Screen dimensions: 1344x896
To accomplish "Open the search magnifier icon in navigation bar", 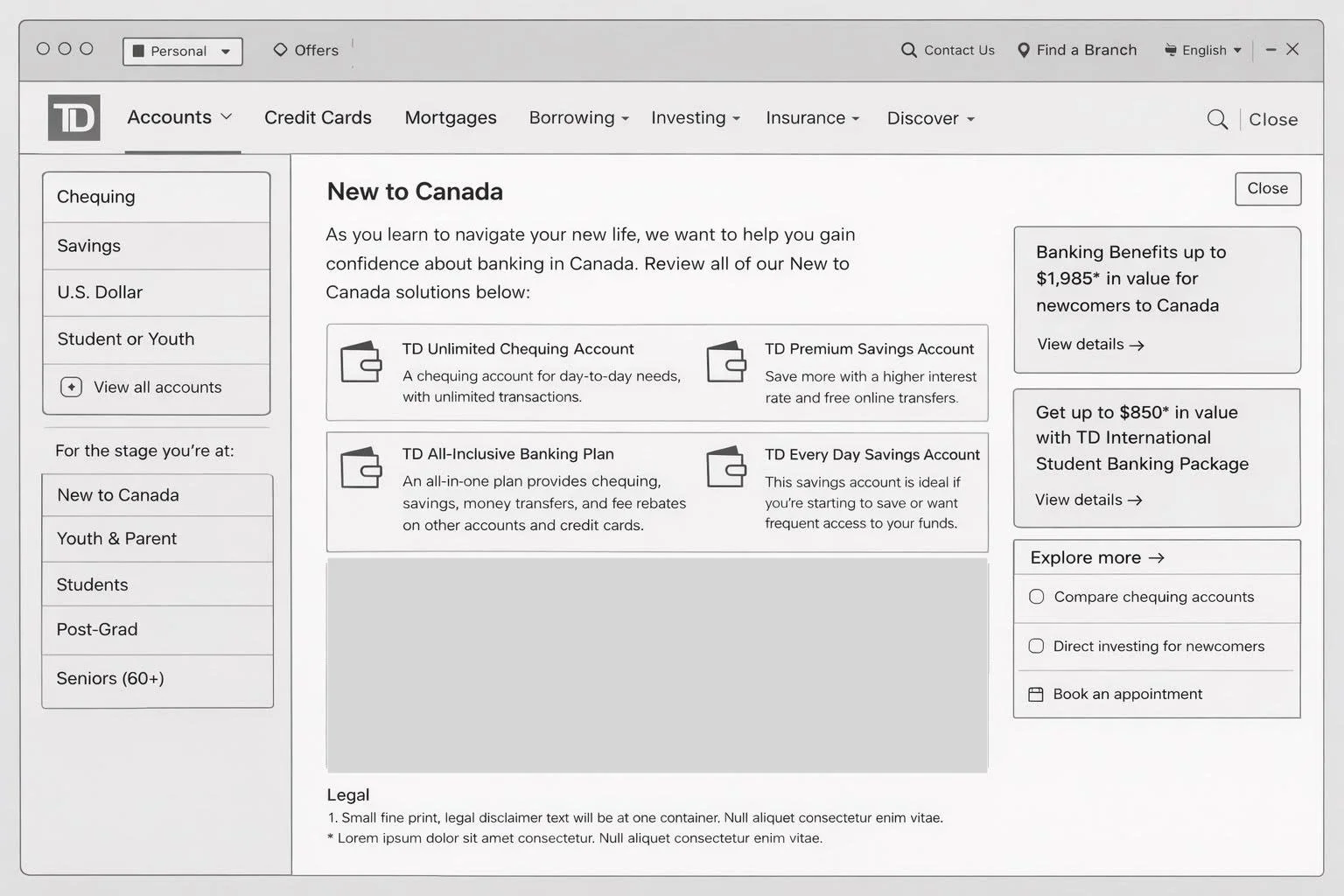I will [x=1217, y=119].
